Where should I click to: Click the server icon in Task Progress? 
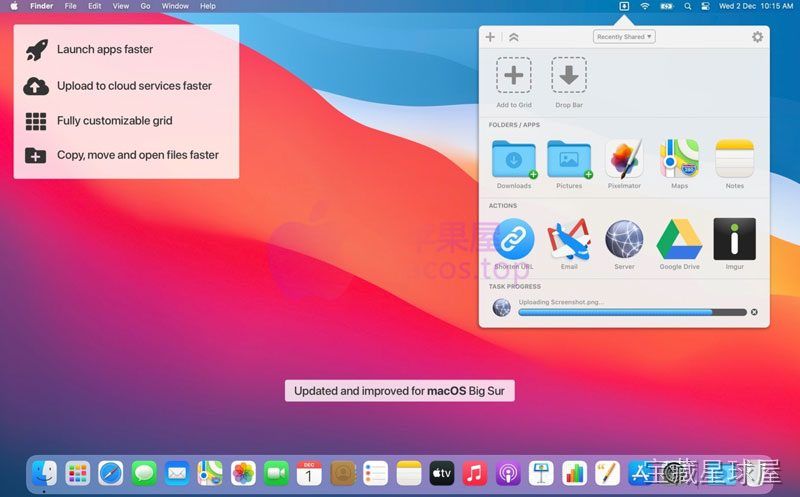(x=502, y=308)
